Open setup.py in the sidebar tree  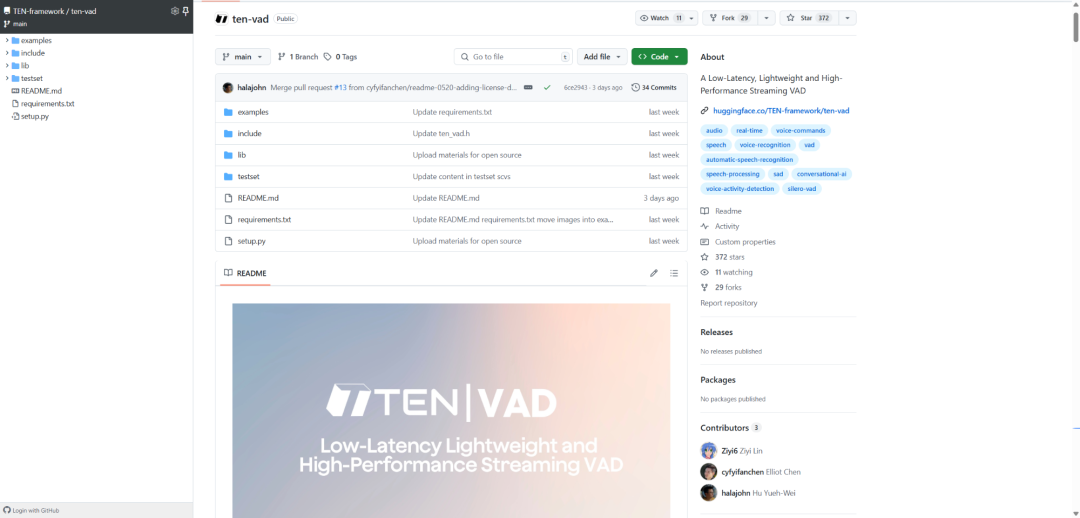click(x=34, y=116)
